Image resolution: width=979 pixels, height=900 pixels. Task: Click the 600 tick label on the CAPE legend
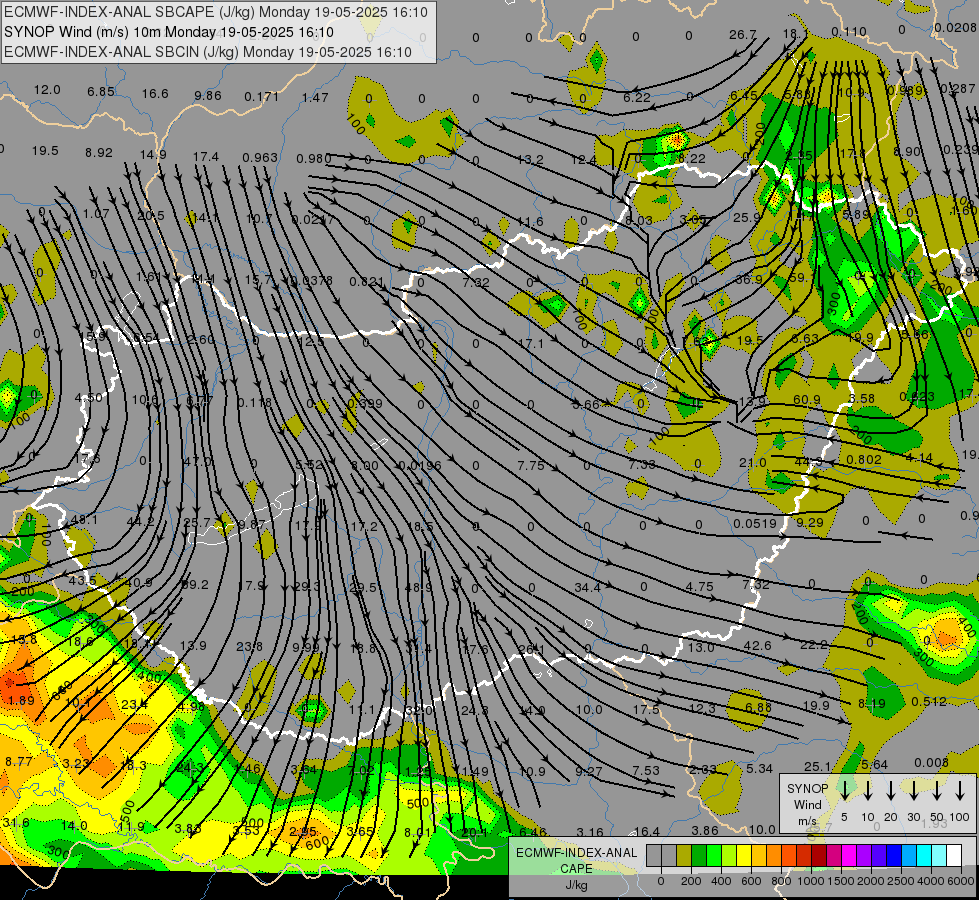tap(751, 881)
